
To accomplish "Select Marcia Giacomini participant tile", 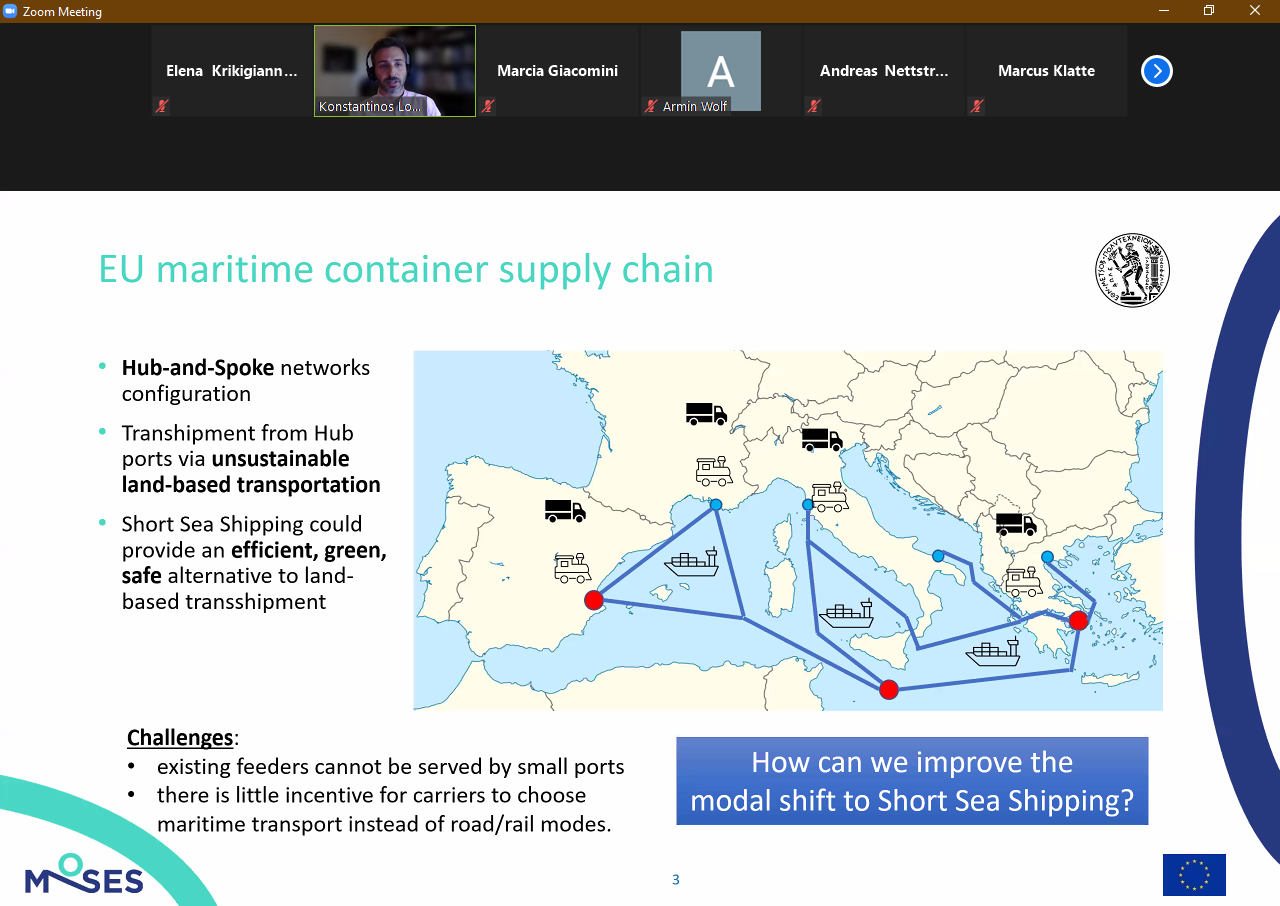I will click(558, 71).
